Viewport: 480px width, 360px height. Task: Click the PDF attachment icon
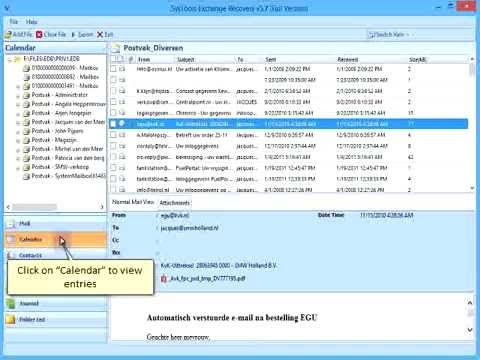click(164, 278)
